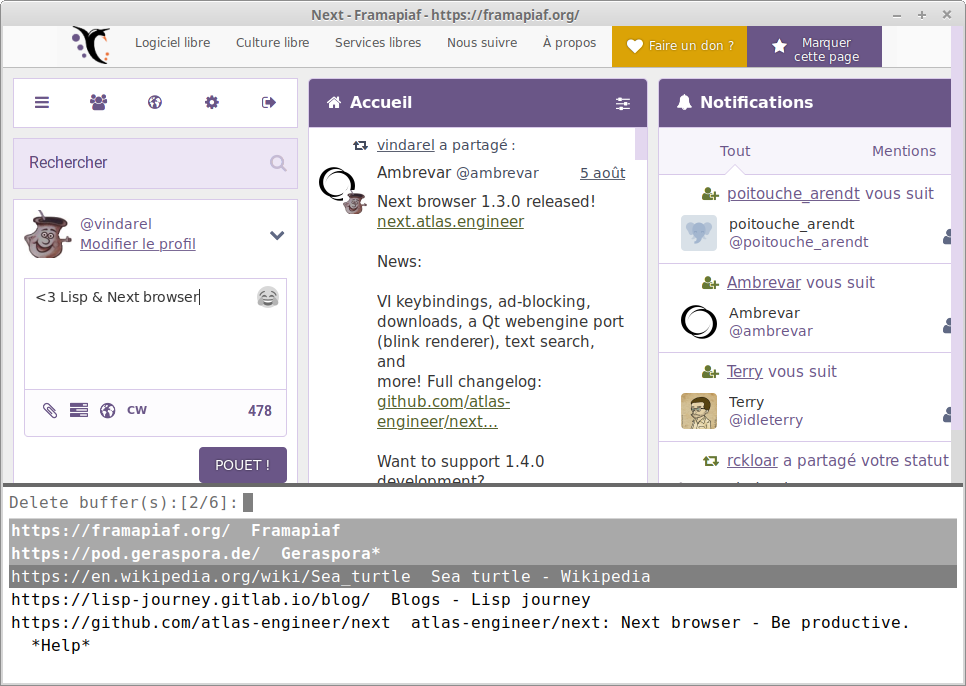The image size is (966, 686).
Task: Open the 5 août post date link
Action: click(x=603, y=173)
